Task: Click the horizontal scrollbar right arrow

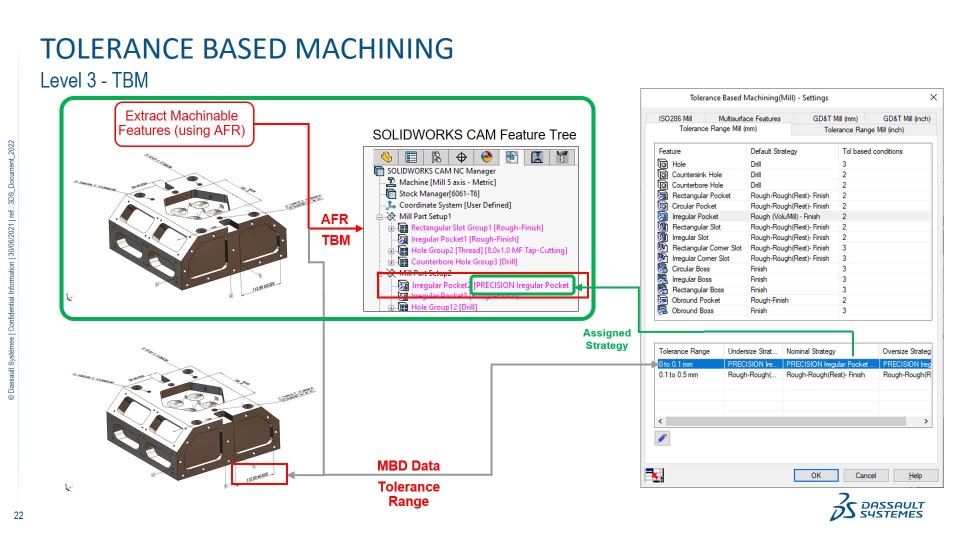Action: (x=926, y=421)
